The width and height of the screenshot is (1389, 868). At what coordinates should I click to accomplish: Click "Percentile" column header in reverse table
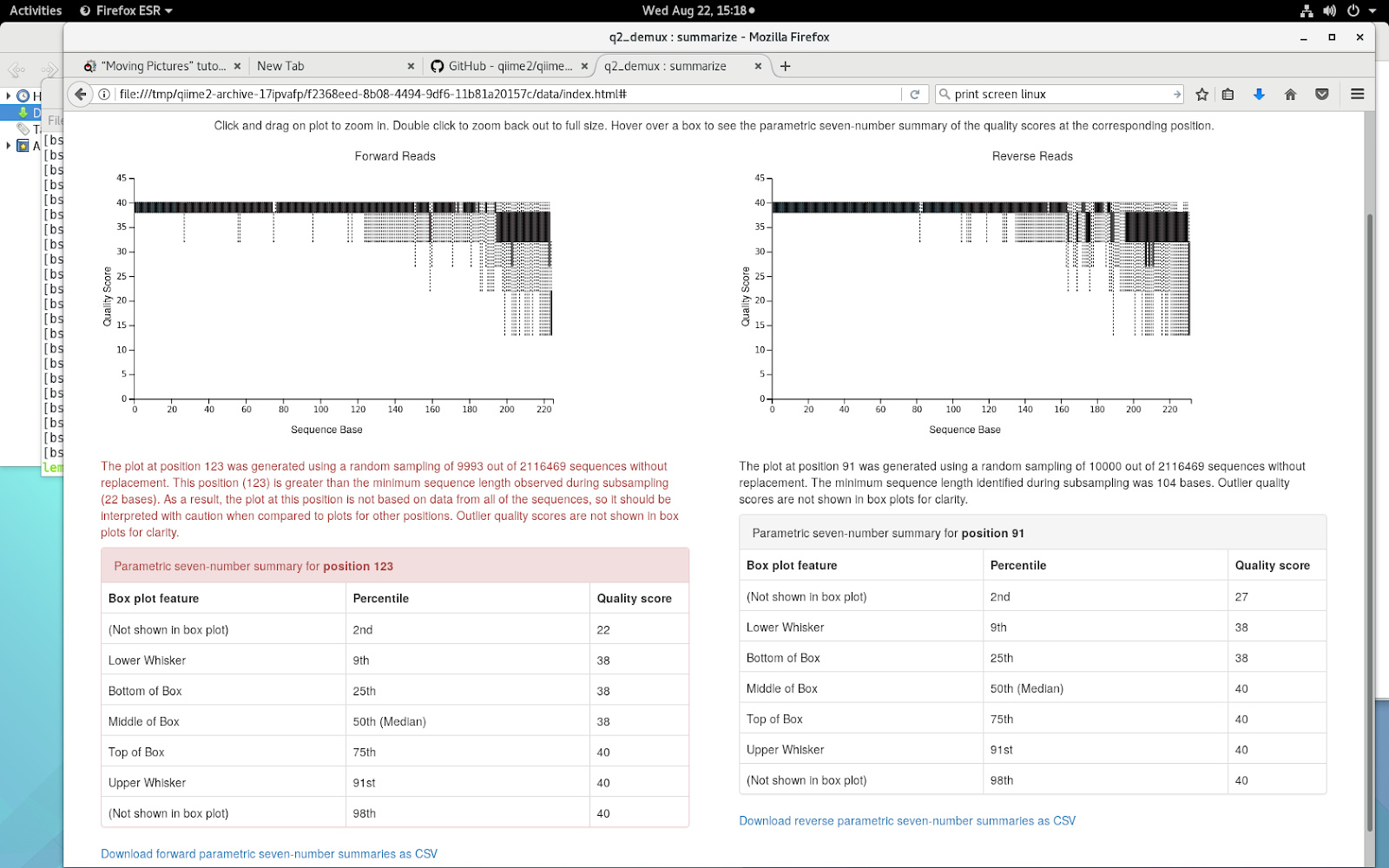click(x=1018, y=565)
